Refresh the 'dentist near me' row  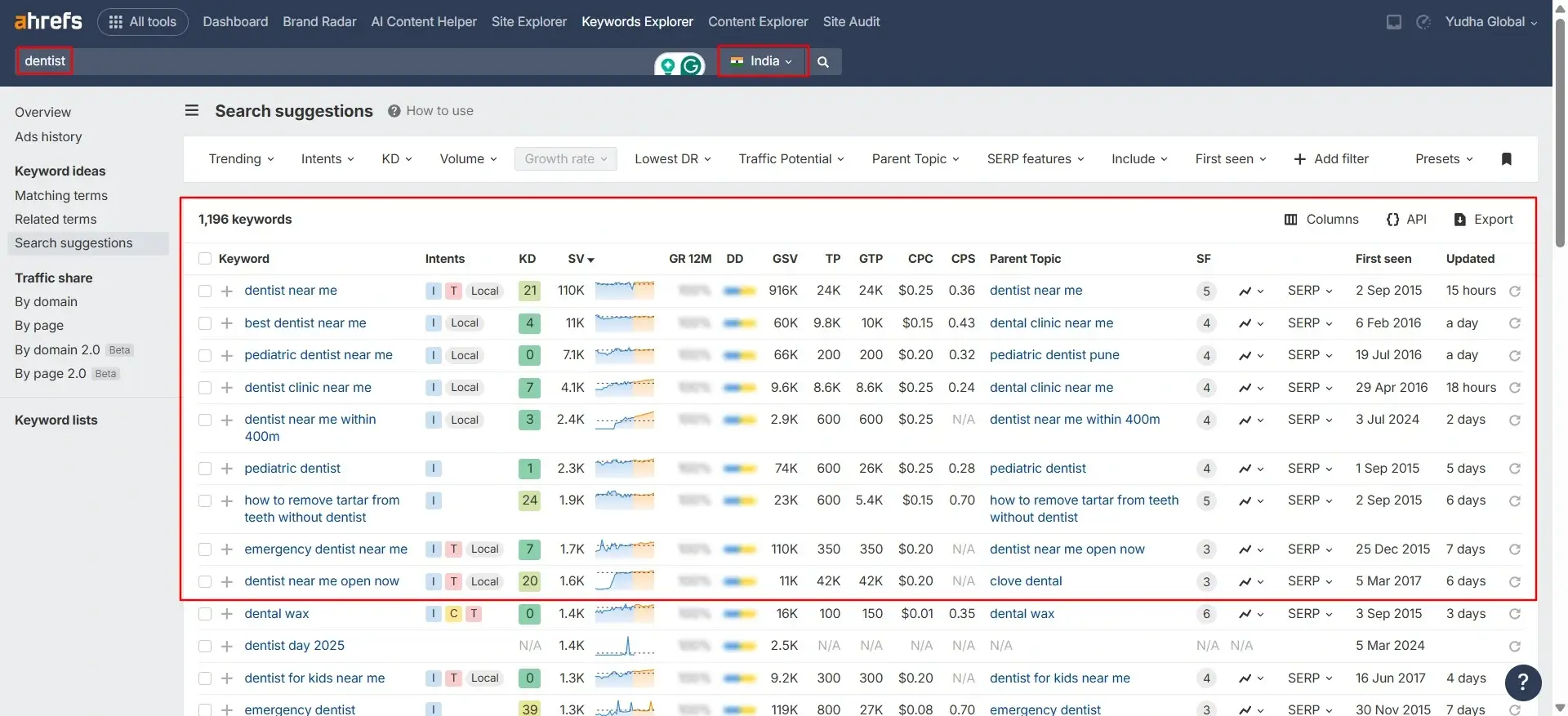[1515, 291]
